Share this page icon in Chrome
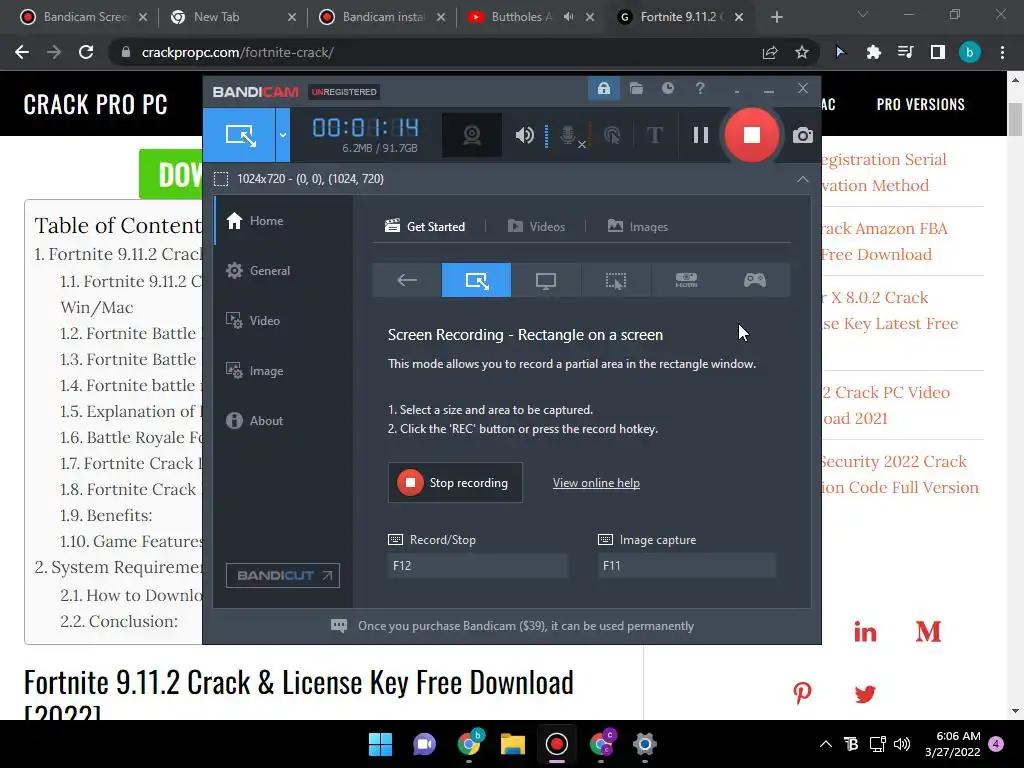The height and width of the screenshot is (768, 1024). pos(770,52)
